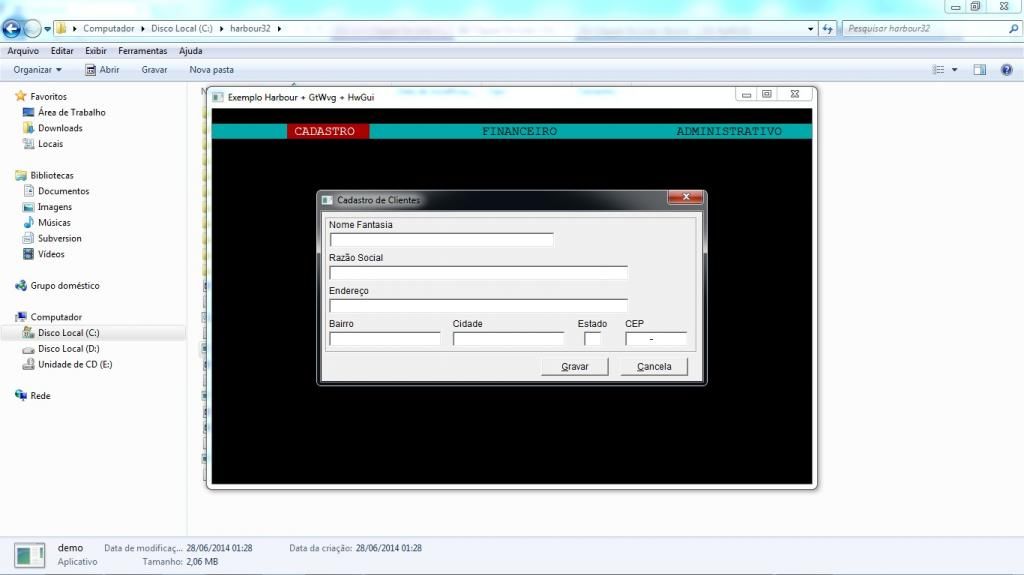Expand the Organizar dropdown
Viewport: 1024px width, 575px height.
(x=38, y=70)
